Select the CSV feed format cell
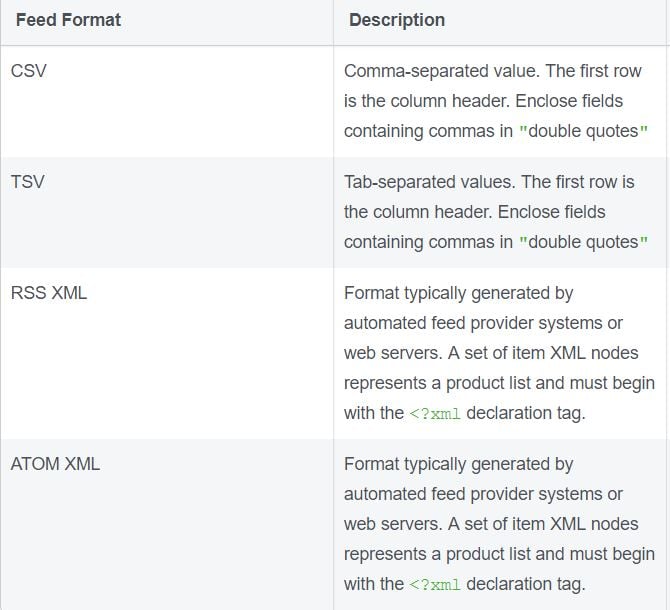670x610 pixels. tap(27, 71)
